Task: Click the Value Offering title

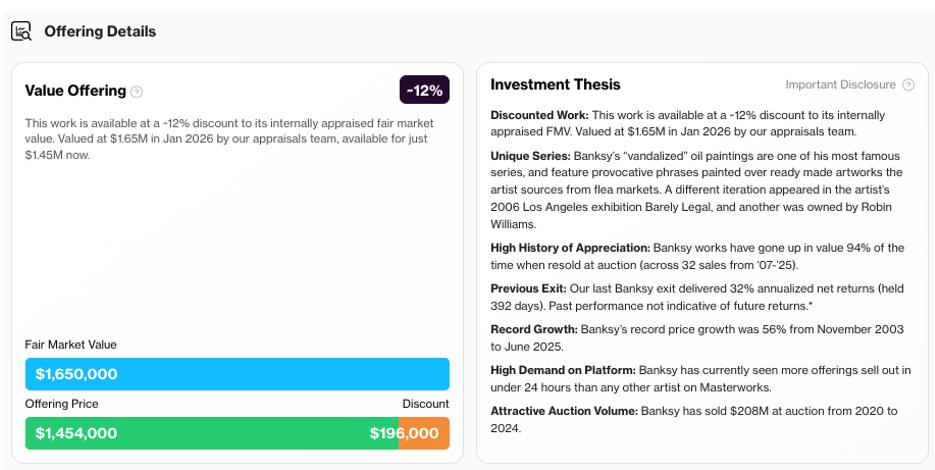Action: coord(76,91)
